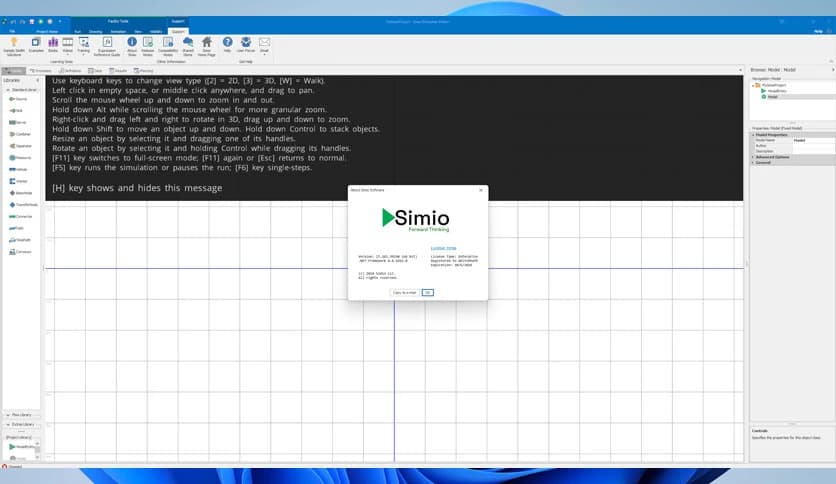Select the Definitions window tab
This screenshot has height=484, width=836.
(x=70, y=70)
